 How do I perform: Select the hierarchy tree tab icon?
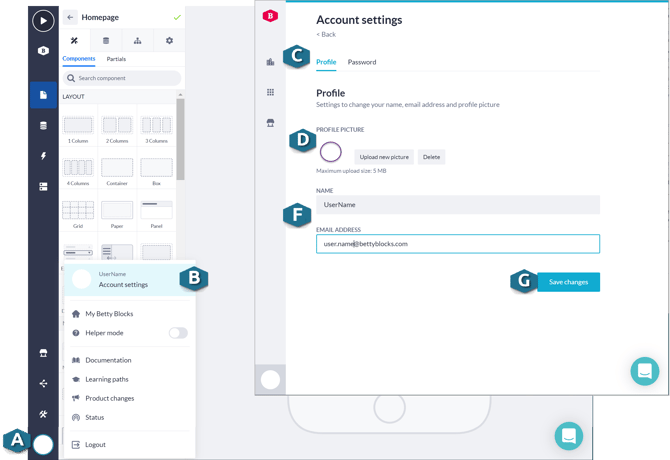(x=138, y=41)
